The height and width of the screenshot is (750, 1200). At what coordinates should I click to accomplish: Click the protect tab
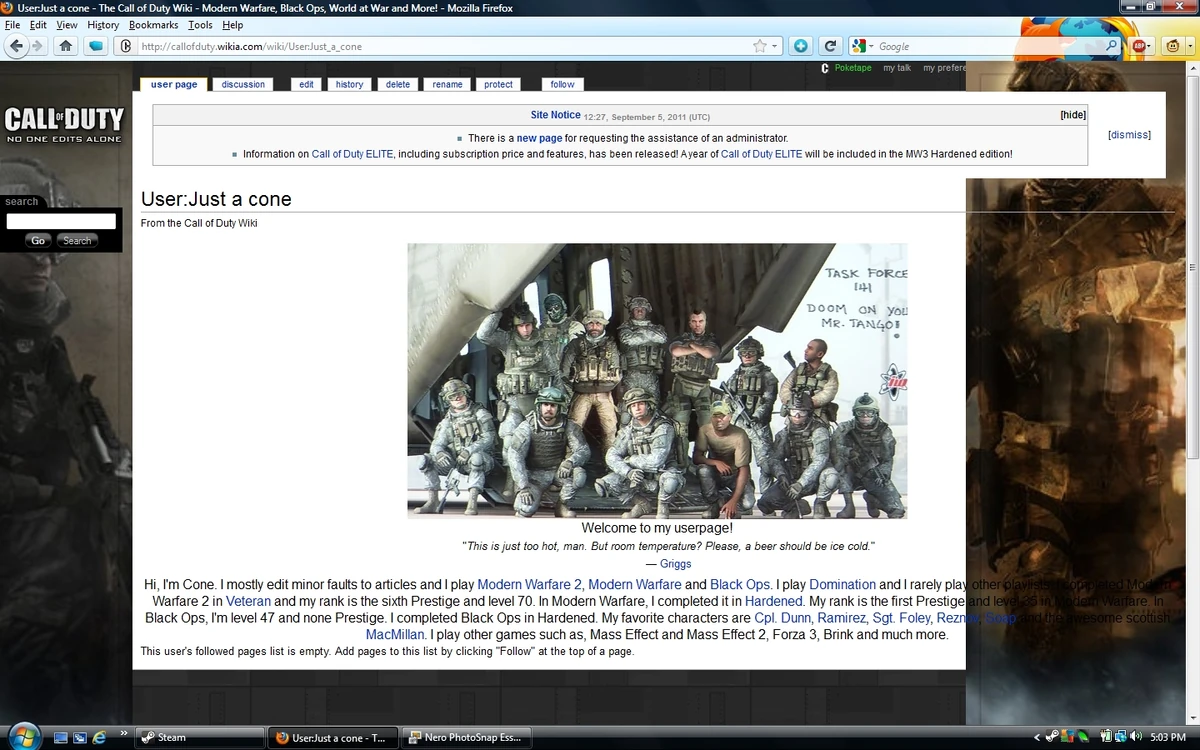click(498, 84)
